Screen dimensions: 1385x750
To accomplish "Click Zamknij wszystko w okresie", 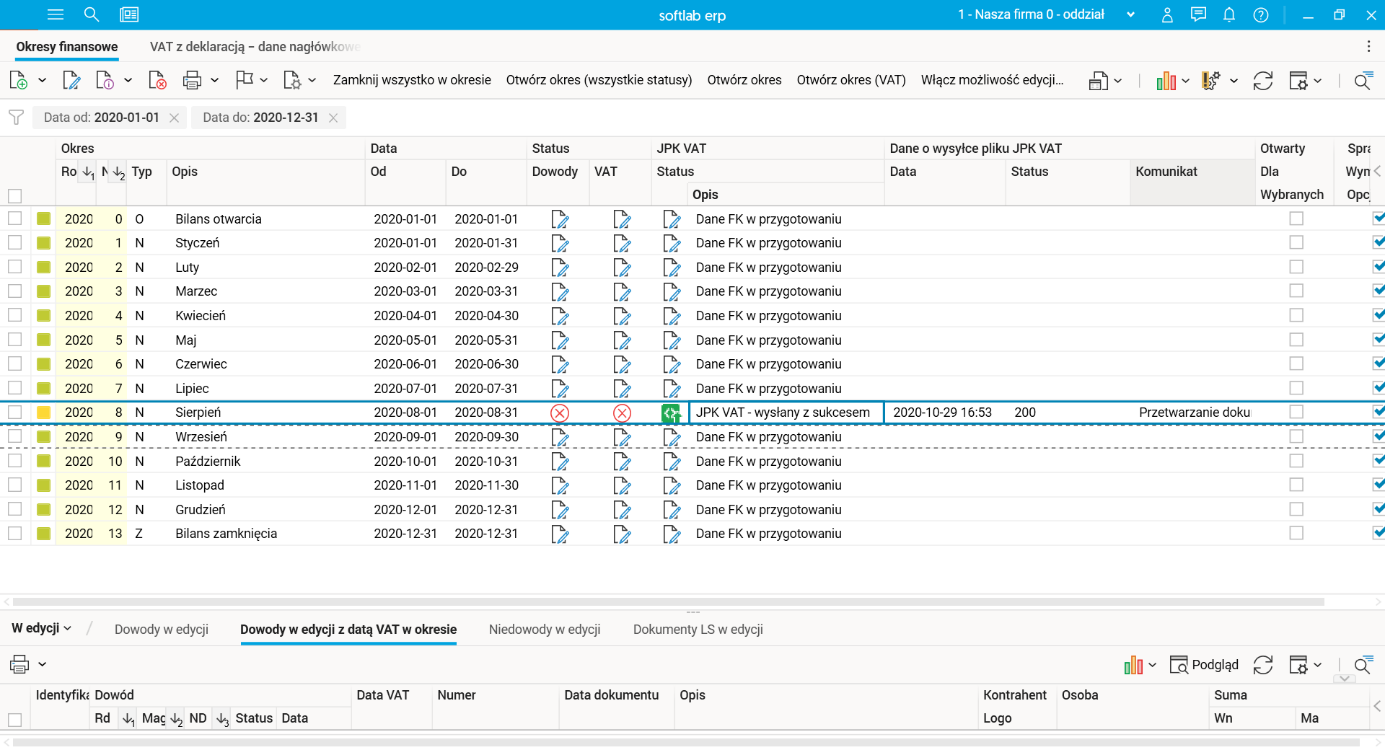I will click(x=412, y=80).
